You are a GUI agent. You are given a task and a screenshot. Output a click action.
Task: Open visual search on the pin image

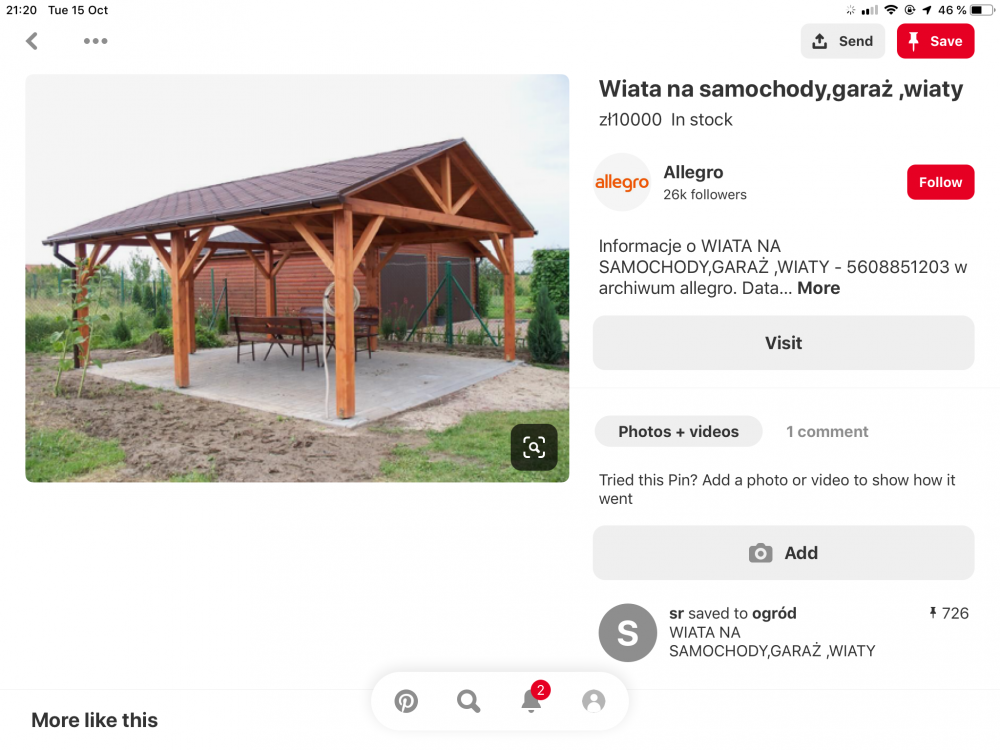point(534,447)
